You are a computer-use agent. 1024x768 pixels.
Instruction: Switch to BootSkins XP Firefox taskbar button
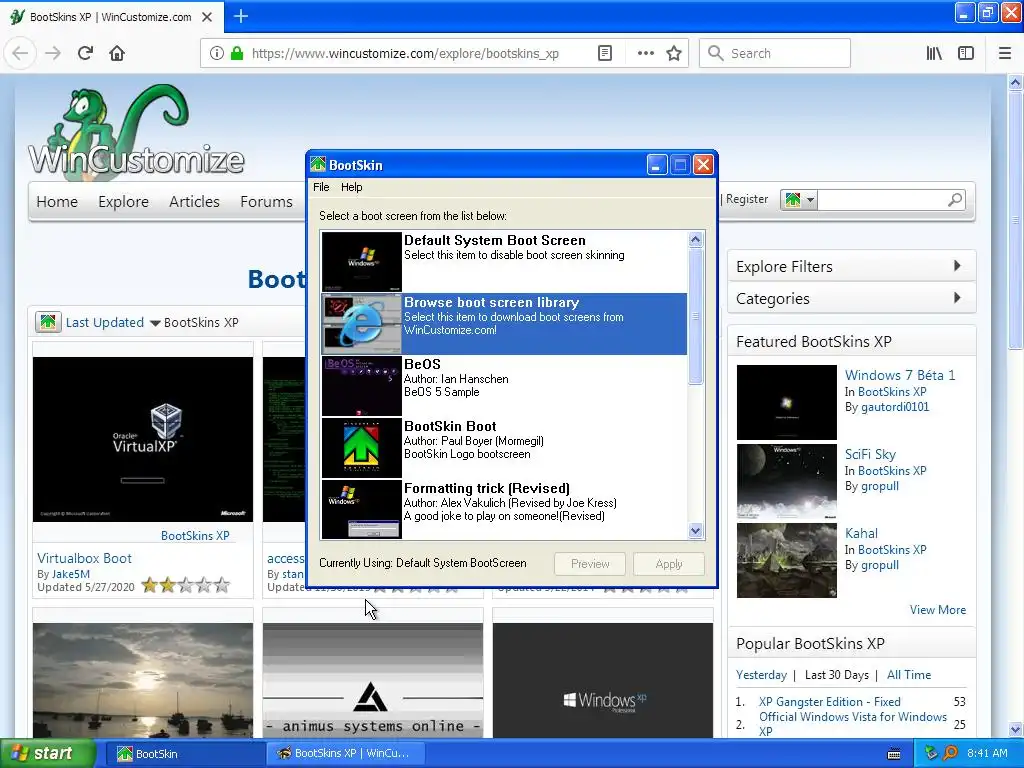click(x=345, y=754)
